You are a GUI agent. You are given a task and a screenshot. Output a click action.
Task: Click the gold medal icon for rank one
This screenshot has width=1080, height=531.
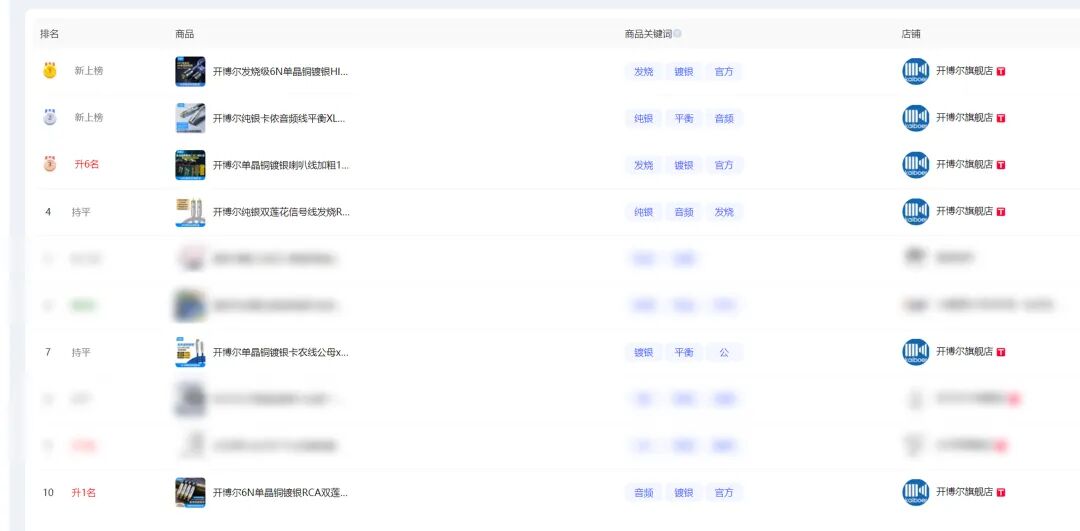pos(50,71)
